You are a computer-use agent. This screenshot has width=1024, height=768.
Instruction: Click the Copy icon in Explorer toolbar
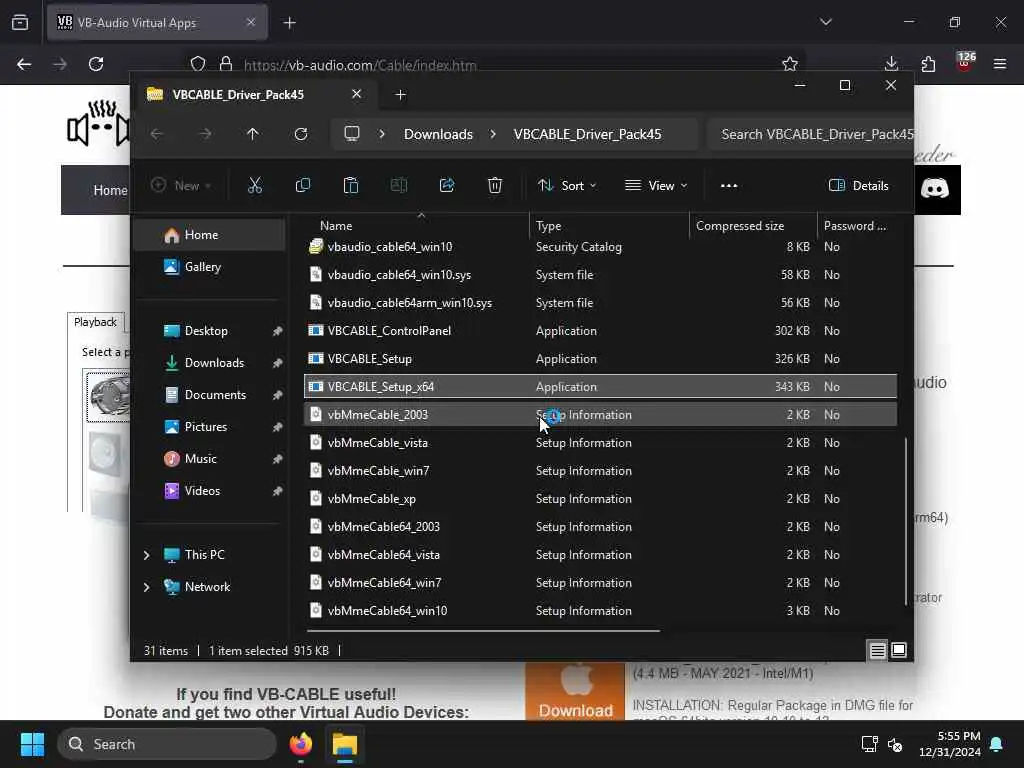tap(302, 185)
